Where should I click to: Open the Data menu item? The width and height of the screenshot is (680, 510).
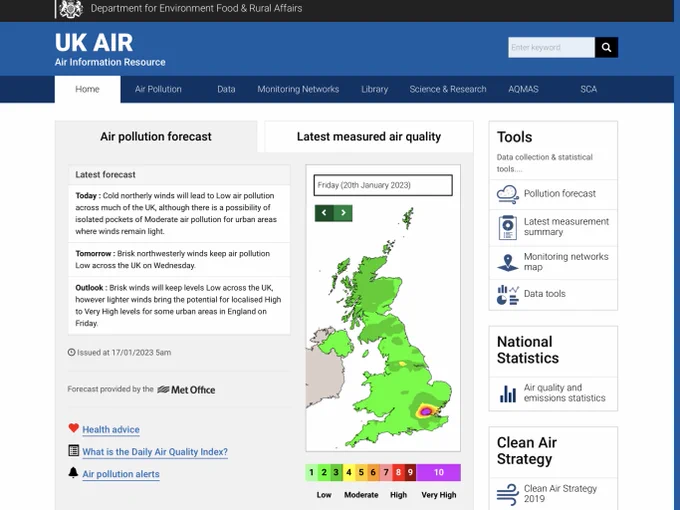coord(226,89)
